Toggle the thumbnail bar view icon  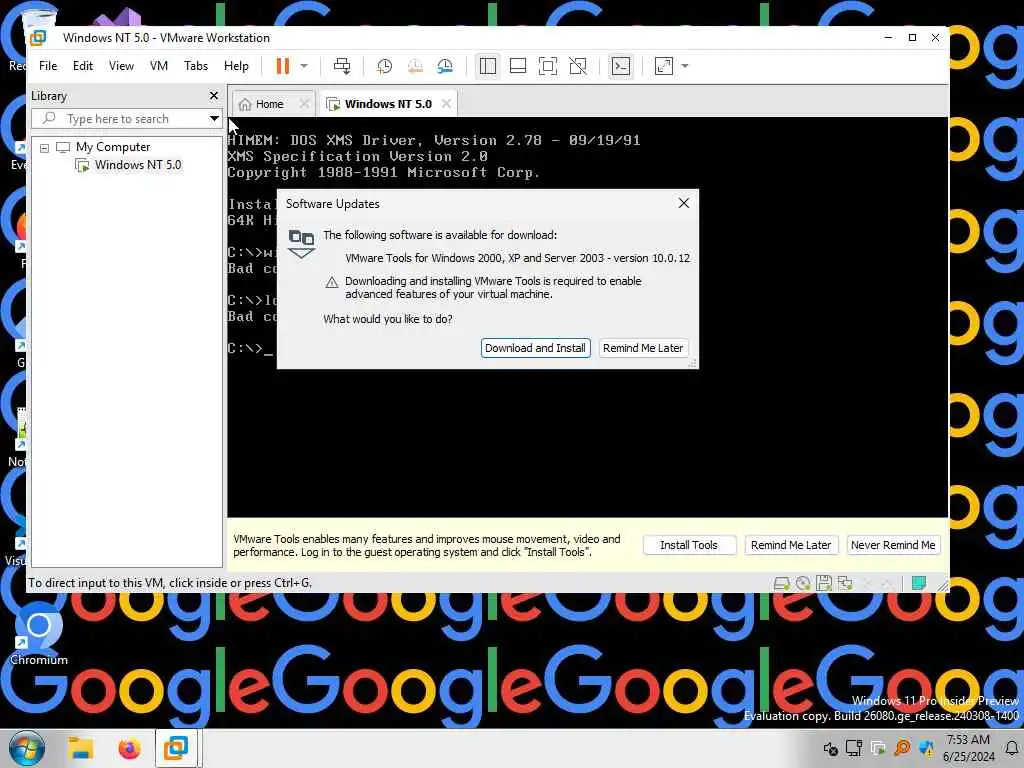[x=518, y=66]
